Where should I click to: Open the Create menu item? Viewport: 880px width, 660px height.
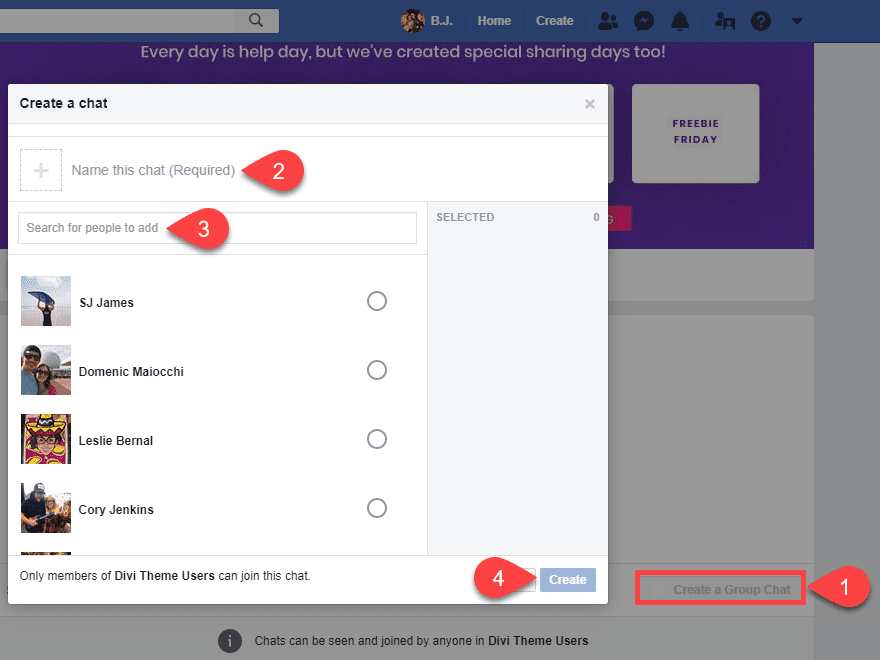pyautogui.click(x=555, y=20)
